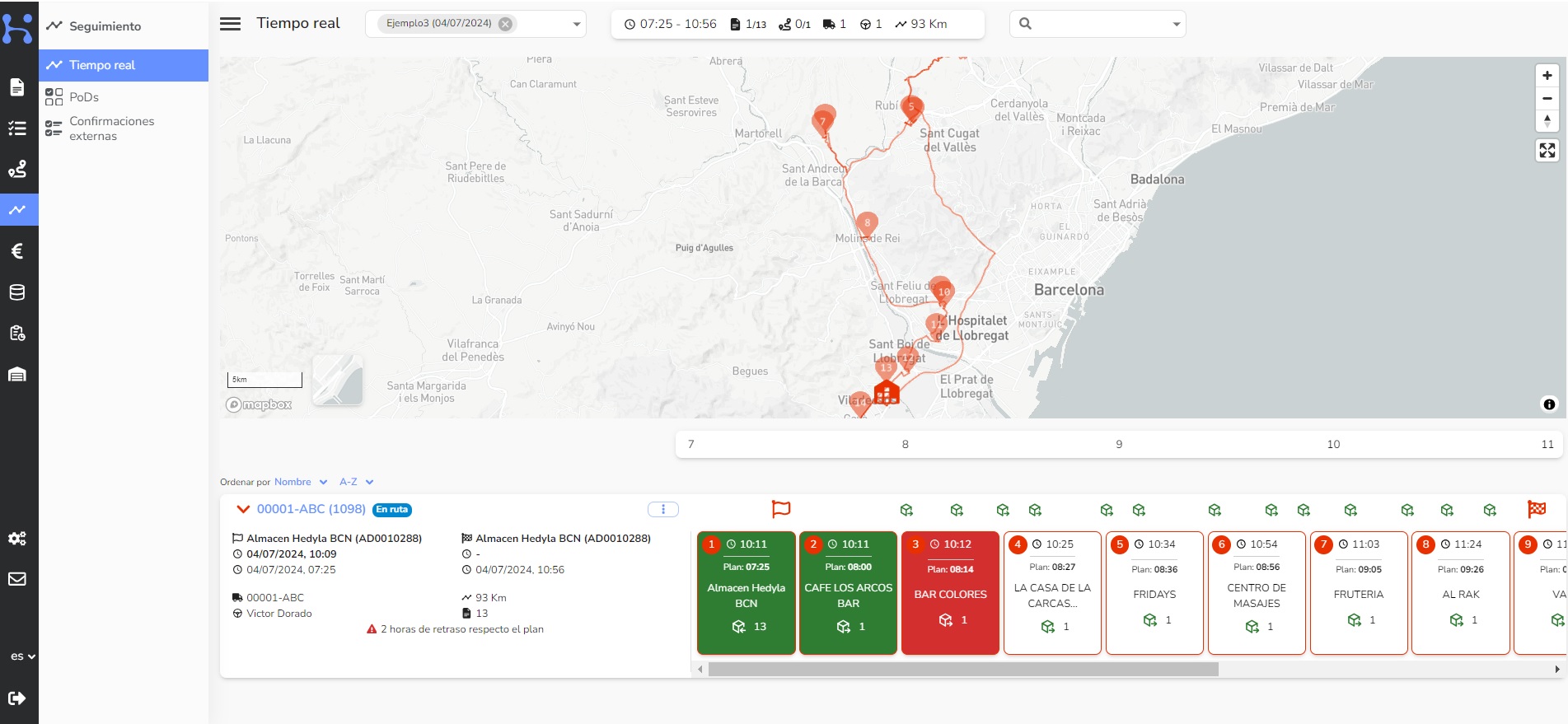Remove the Ejemplo3 (04/07/2024) chip
1568x724 pixels.
[x=506, y=24]
